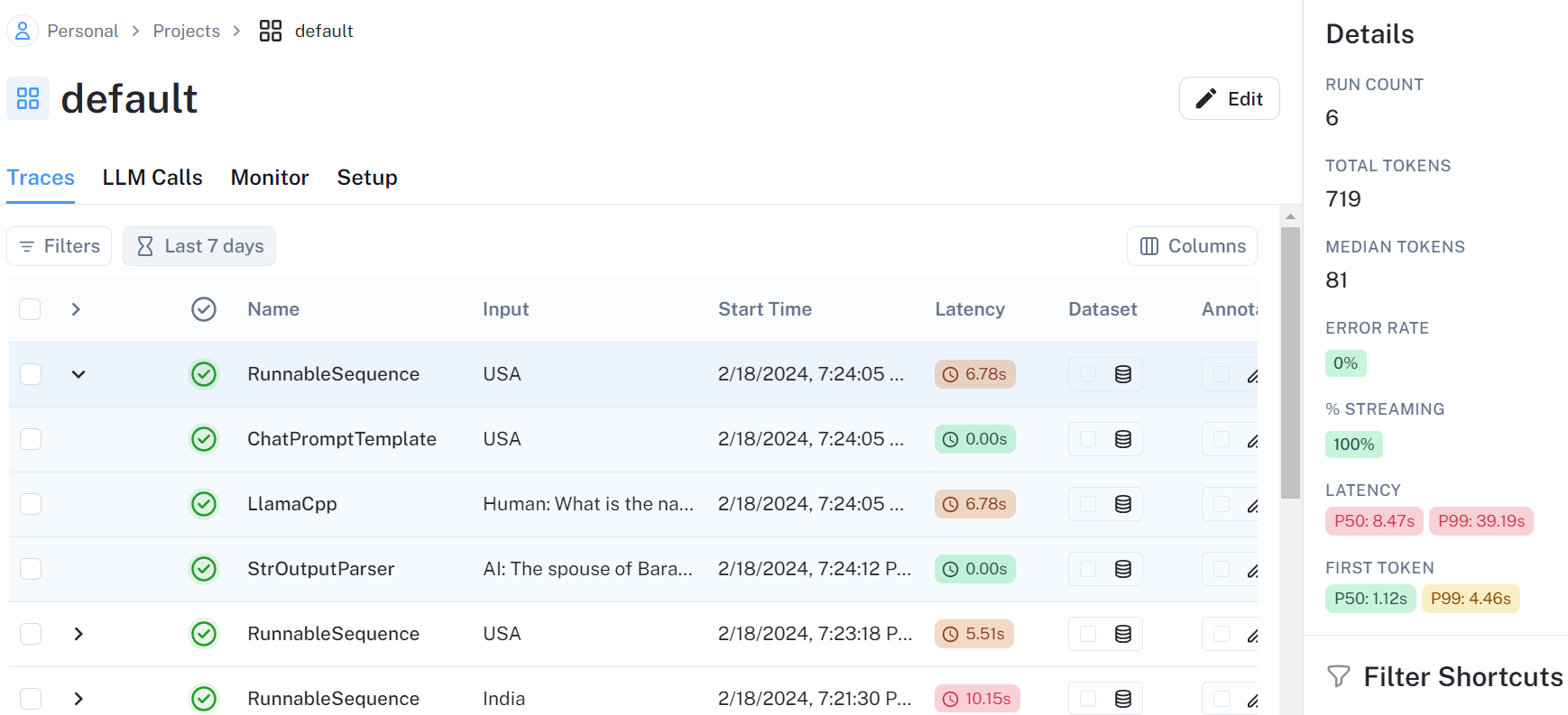Click the P99: 39.19s latency badge
This screenshot has height=715, width=1568.
(x=1480, y=521)
